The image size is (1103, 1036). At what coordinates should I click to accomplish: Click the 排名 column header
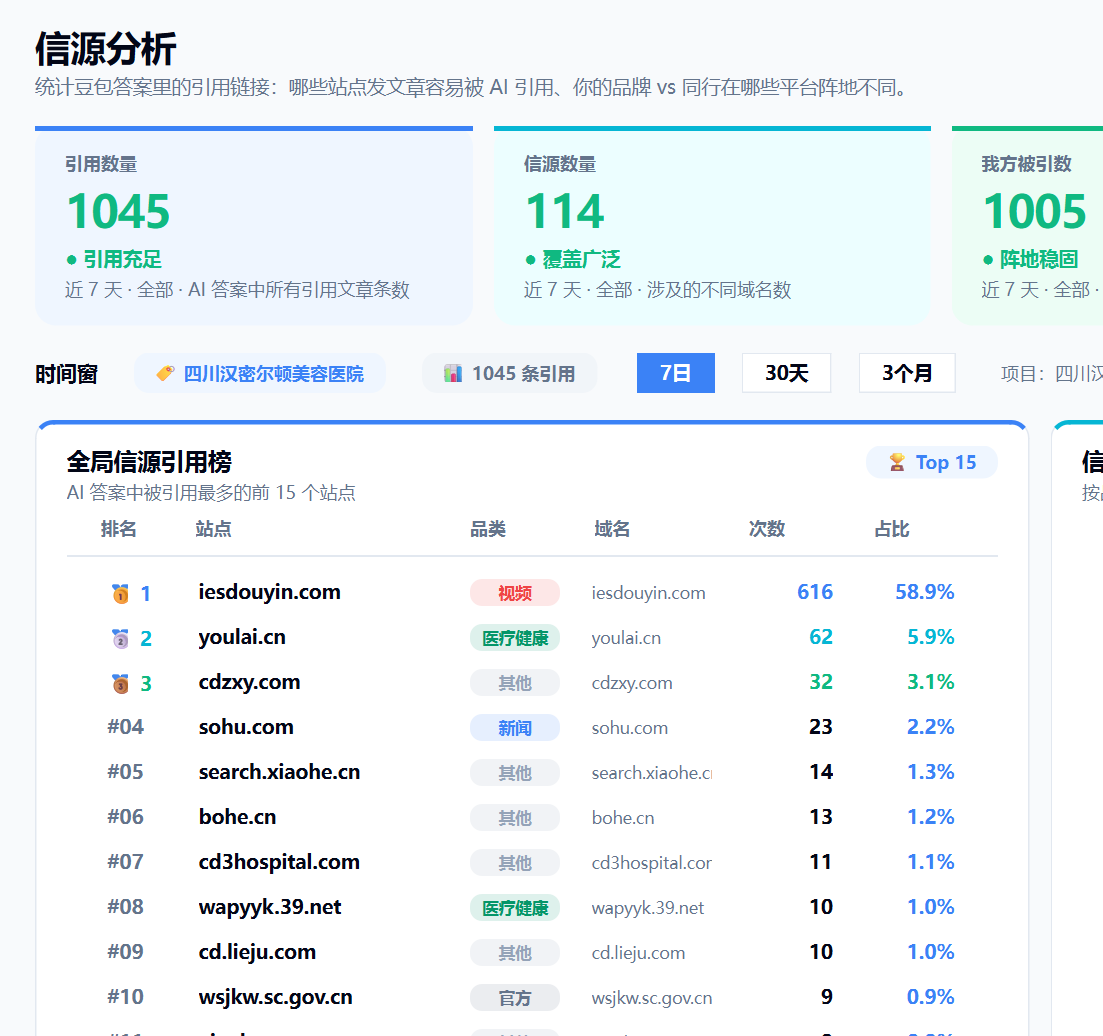(x=118, y=528)
